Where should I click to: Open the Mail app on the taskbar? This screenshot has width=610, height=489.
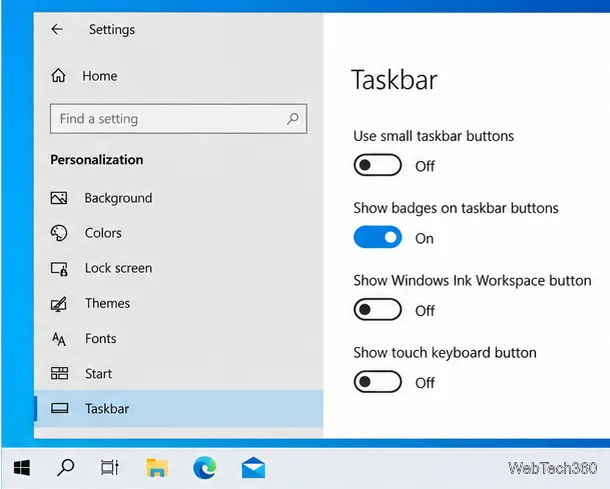253,468
